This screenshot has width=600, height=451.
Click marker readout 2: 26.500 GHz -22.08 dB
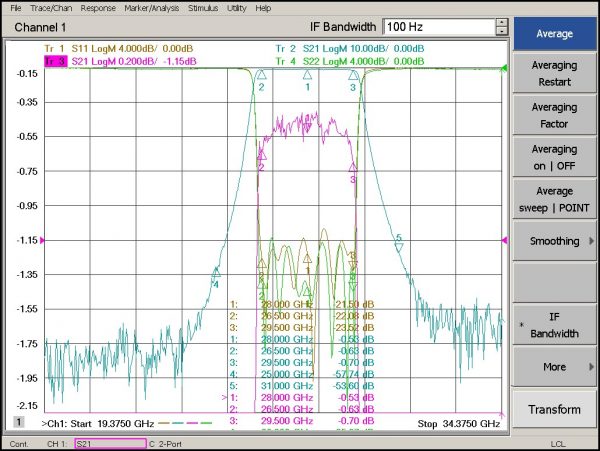[302, 316]
